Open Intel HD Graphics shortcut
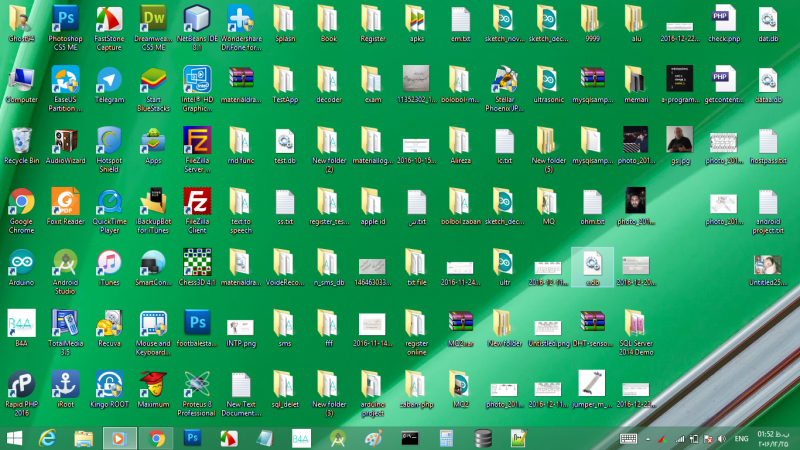The width and height of the screenshot is (800, 450). coord(197,89)
